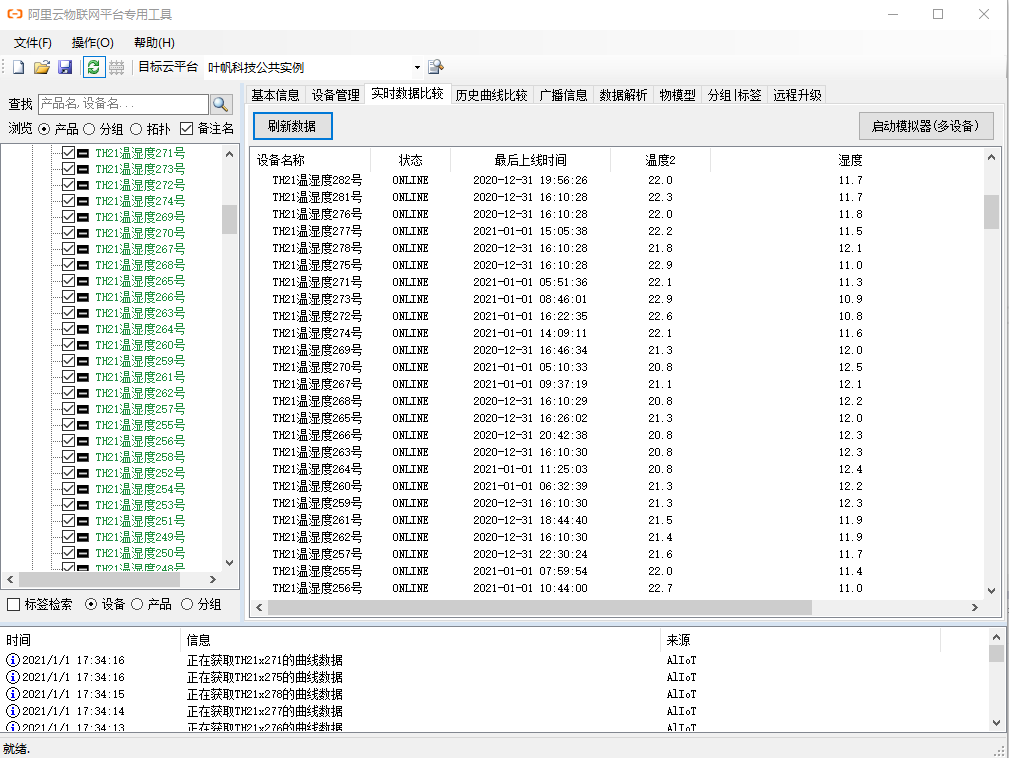Click the device icon next to TH21温湿度265号
This screenshot has width=1009, height=758.
[x=83, y=281]
